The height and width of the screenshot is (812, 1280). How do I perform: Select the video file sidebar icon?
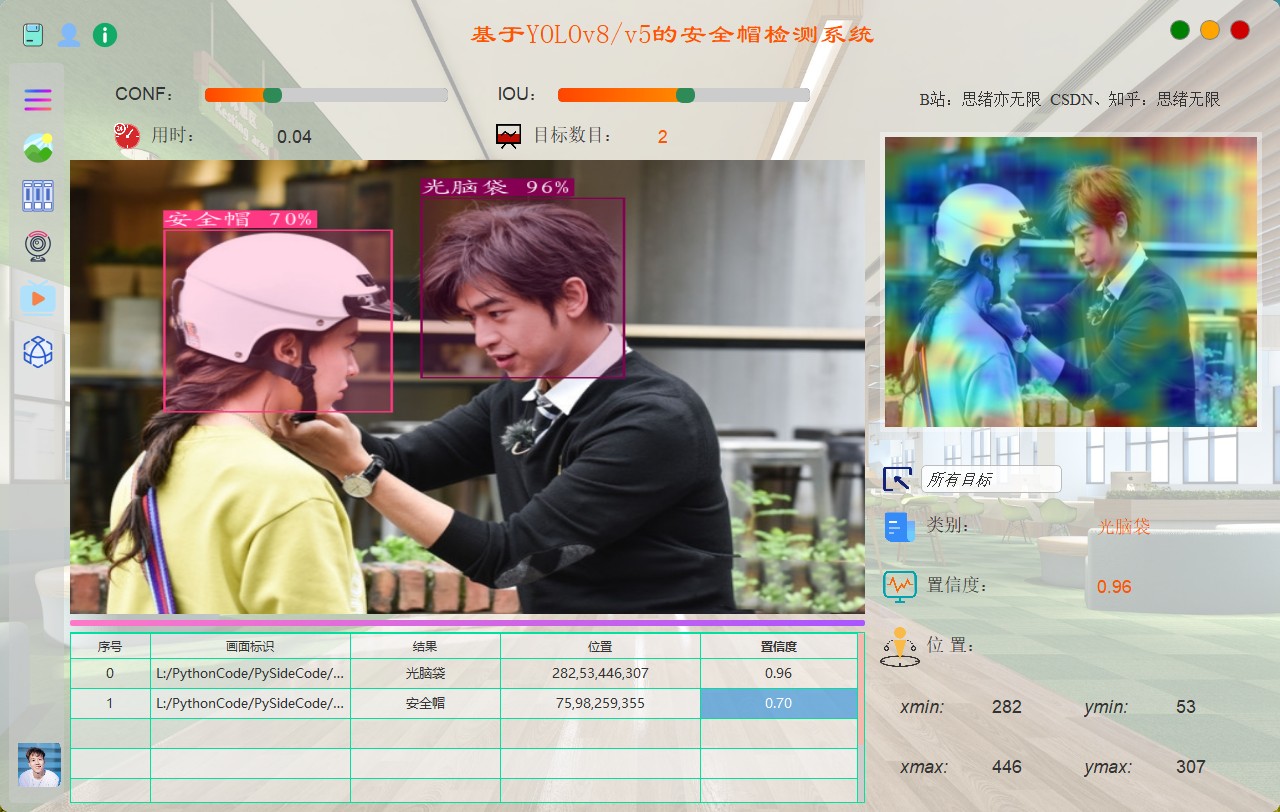38,298
